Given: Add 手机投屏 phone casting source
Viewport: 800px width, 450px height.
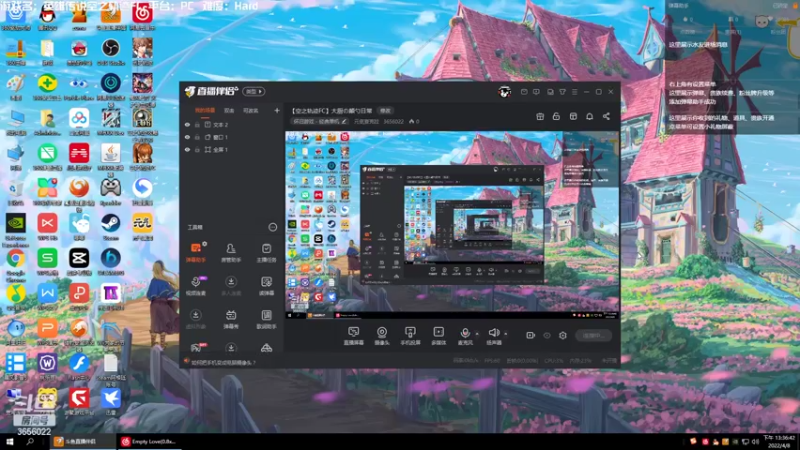Looking at the screenshot, I should point(410,336).
